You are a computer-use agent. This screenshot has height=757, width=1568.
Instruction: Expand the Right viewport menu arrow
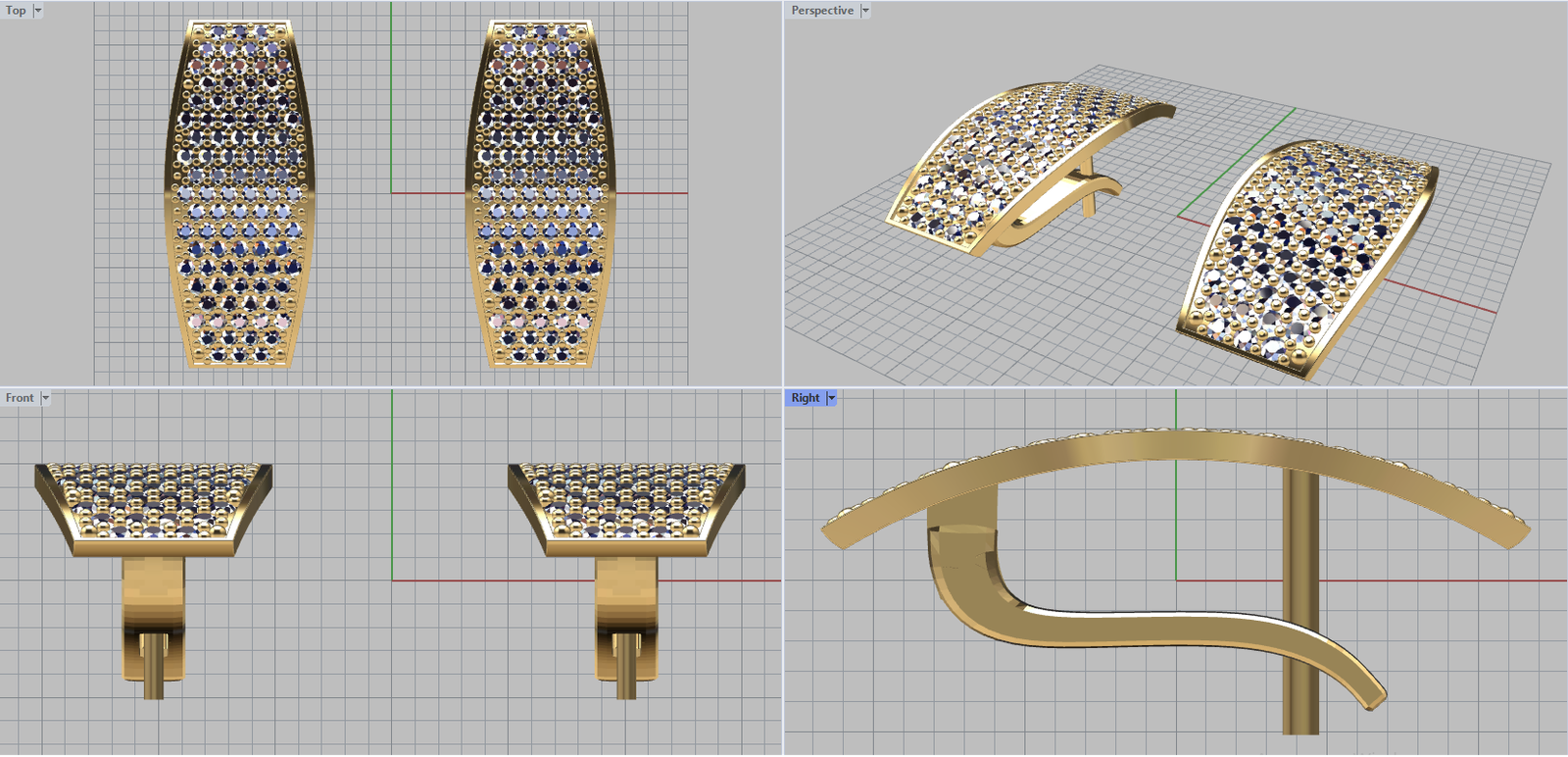pos(832,398)
